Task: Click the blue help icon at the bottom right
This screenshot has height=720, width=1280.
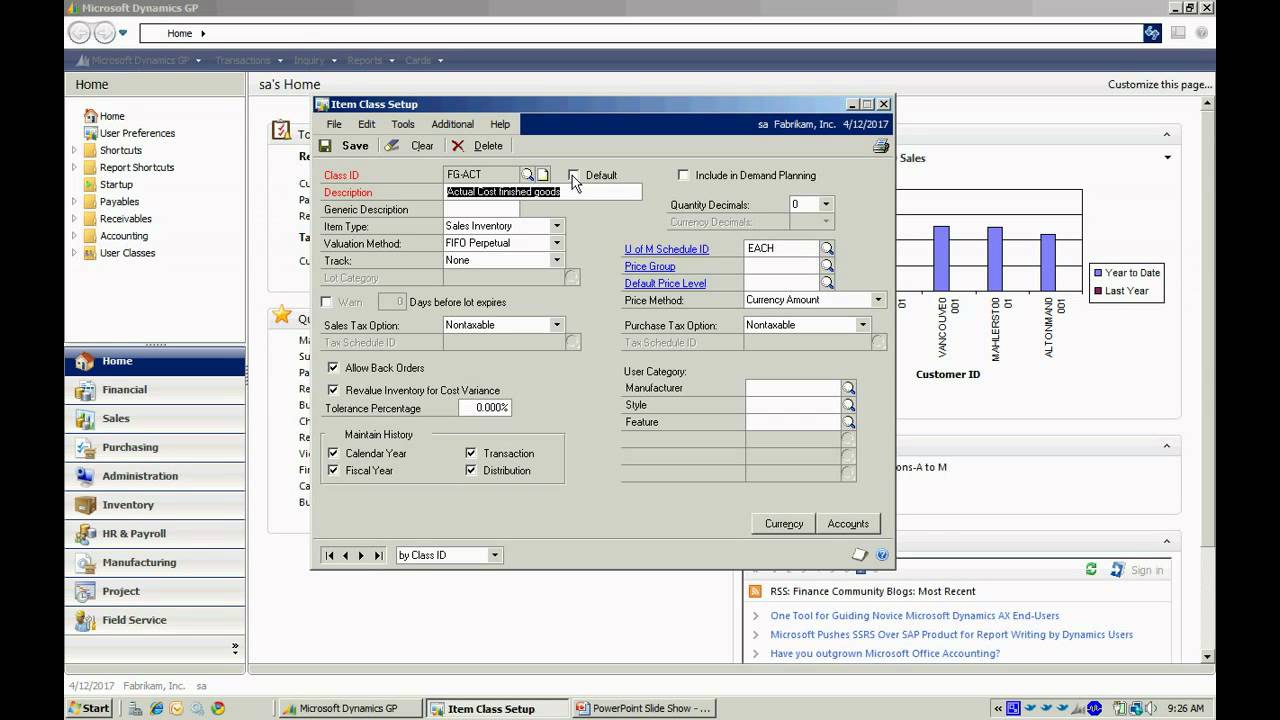Action: [x=882, y=555]
